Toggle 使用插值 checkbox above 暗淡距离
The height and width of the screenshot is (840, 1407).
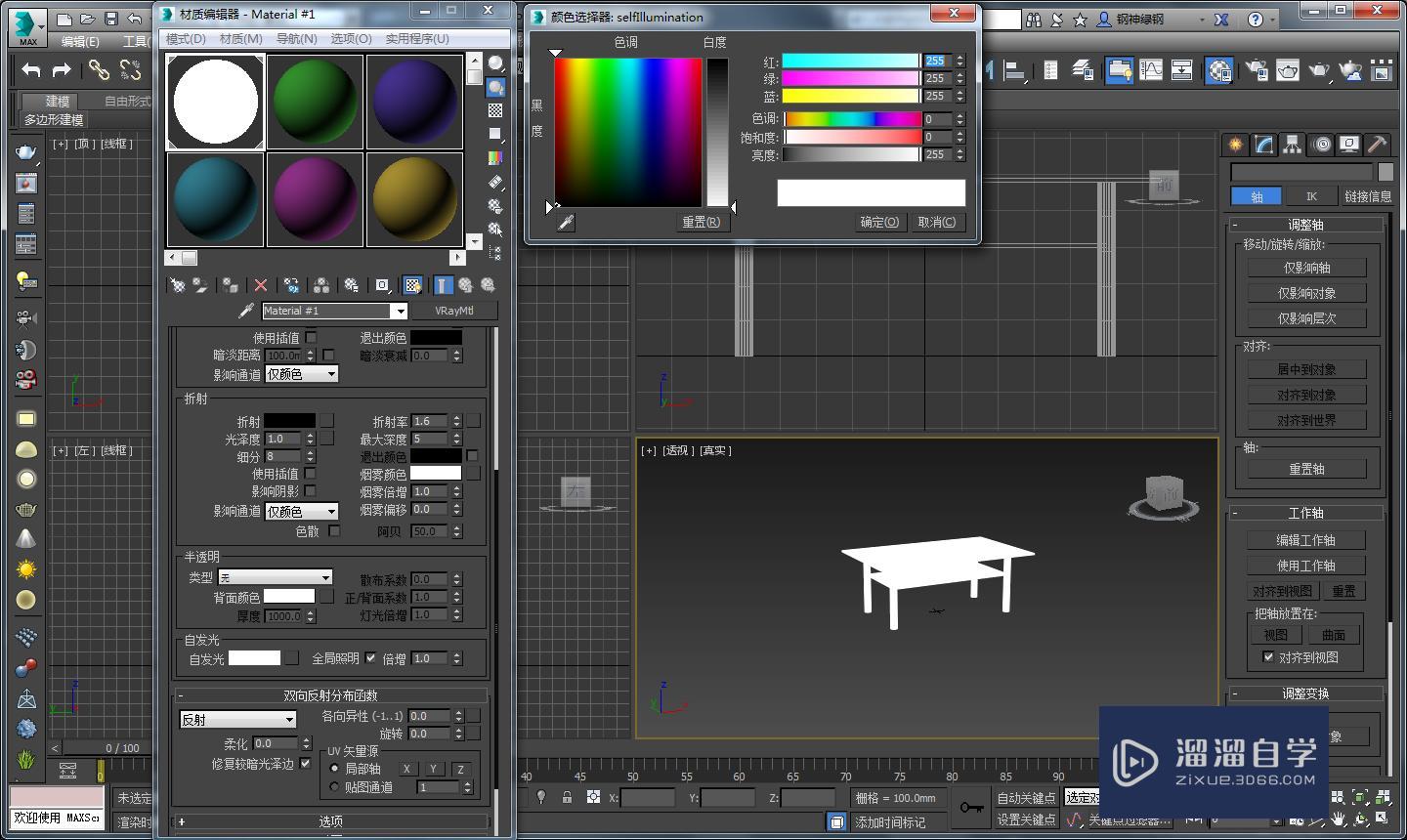311,337
